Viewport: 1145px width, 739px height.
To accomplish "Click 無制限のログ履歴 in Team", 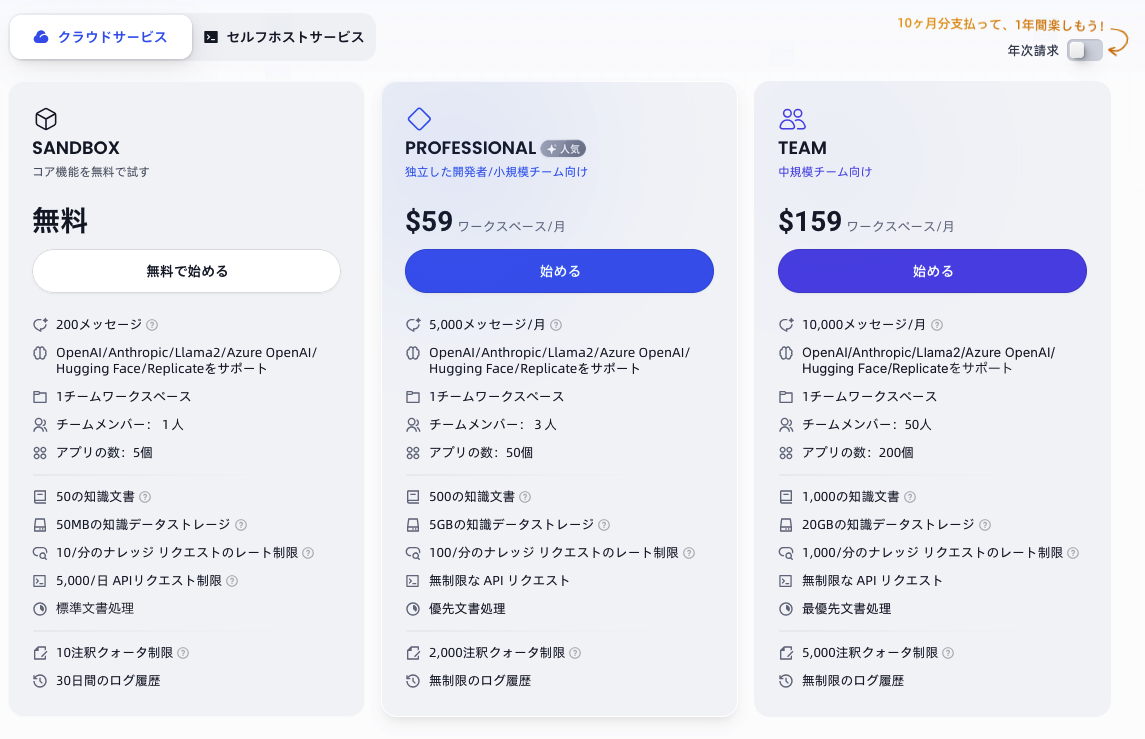I will [853, 681].
